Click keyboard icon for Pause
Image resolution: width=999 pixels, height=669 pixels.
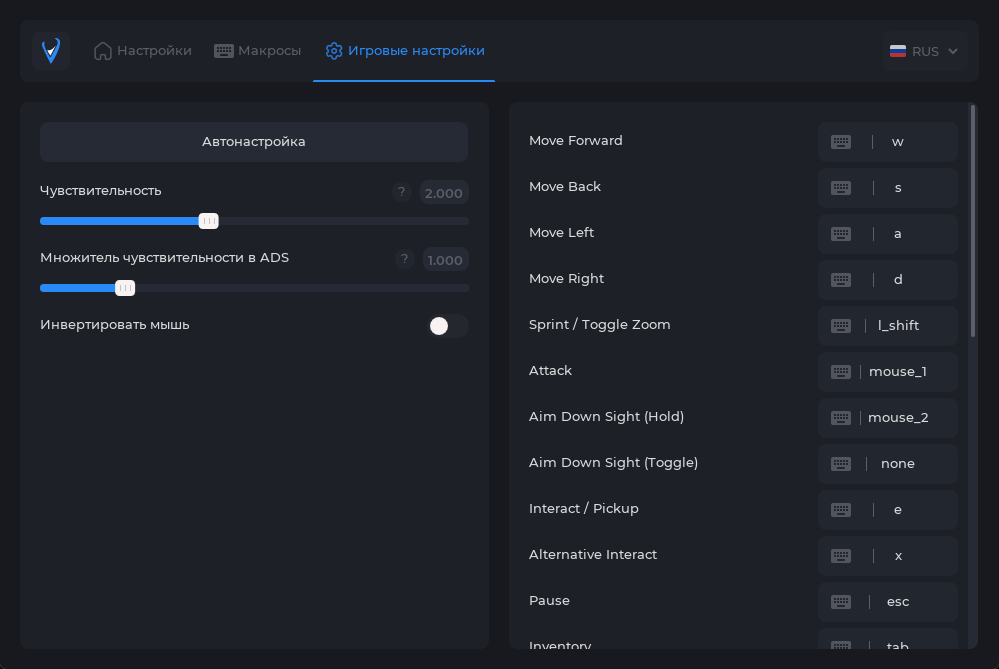[x=841, y=601]
